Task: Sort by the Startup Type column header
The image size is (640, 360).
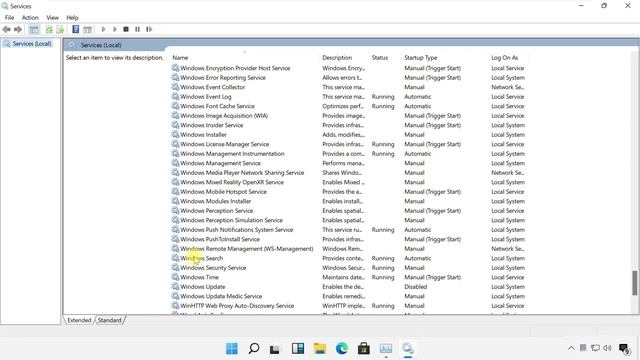Action: click(x=420, y=58)
